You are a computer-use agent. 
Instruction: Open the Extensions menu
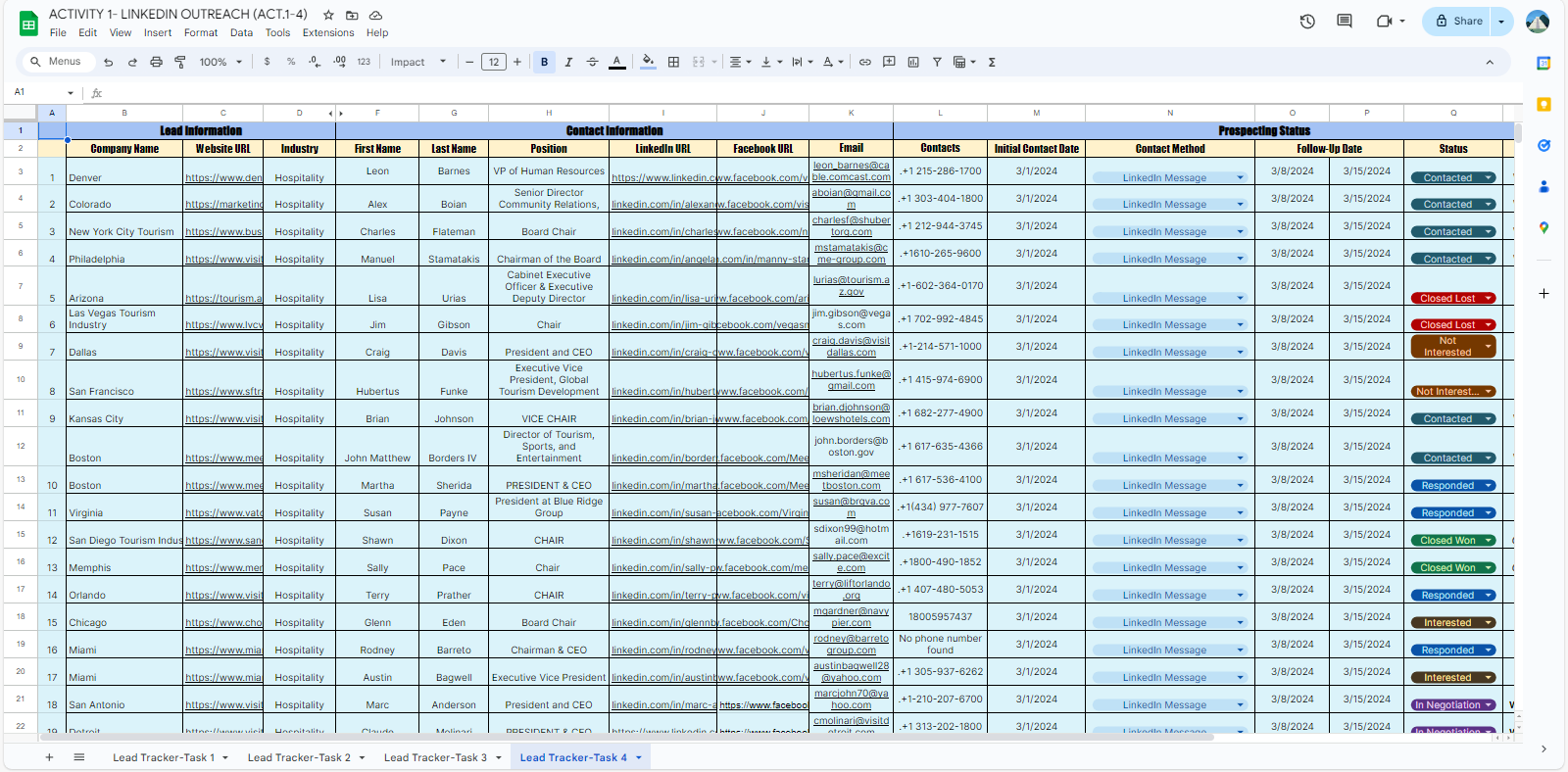(328, 32)
